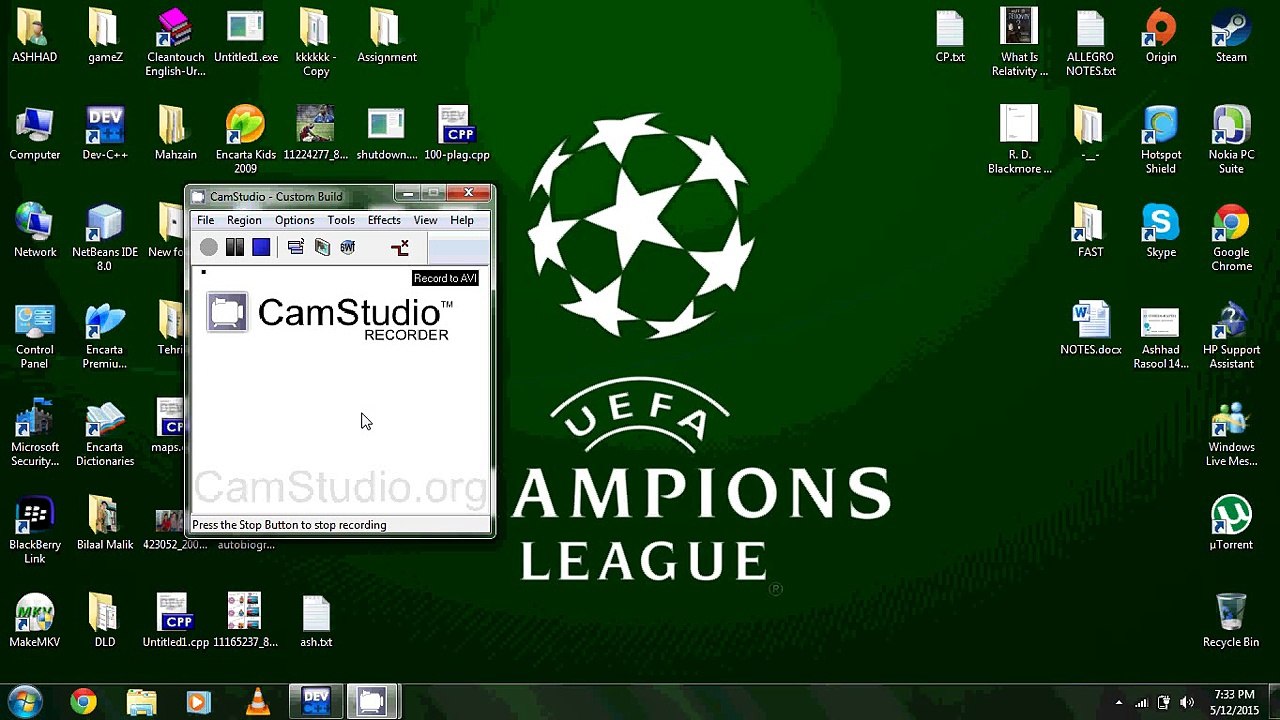The width and height of the screenshot is (1280, 720).
Task: Select the Encarta Kids 2009 shortcut
Action: click(246, 140)
